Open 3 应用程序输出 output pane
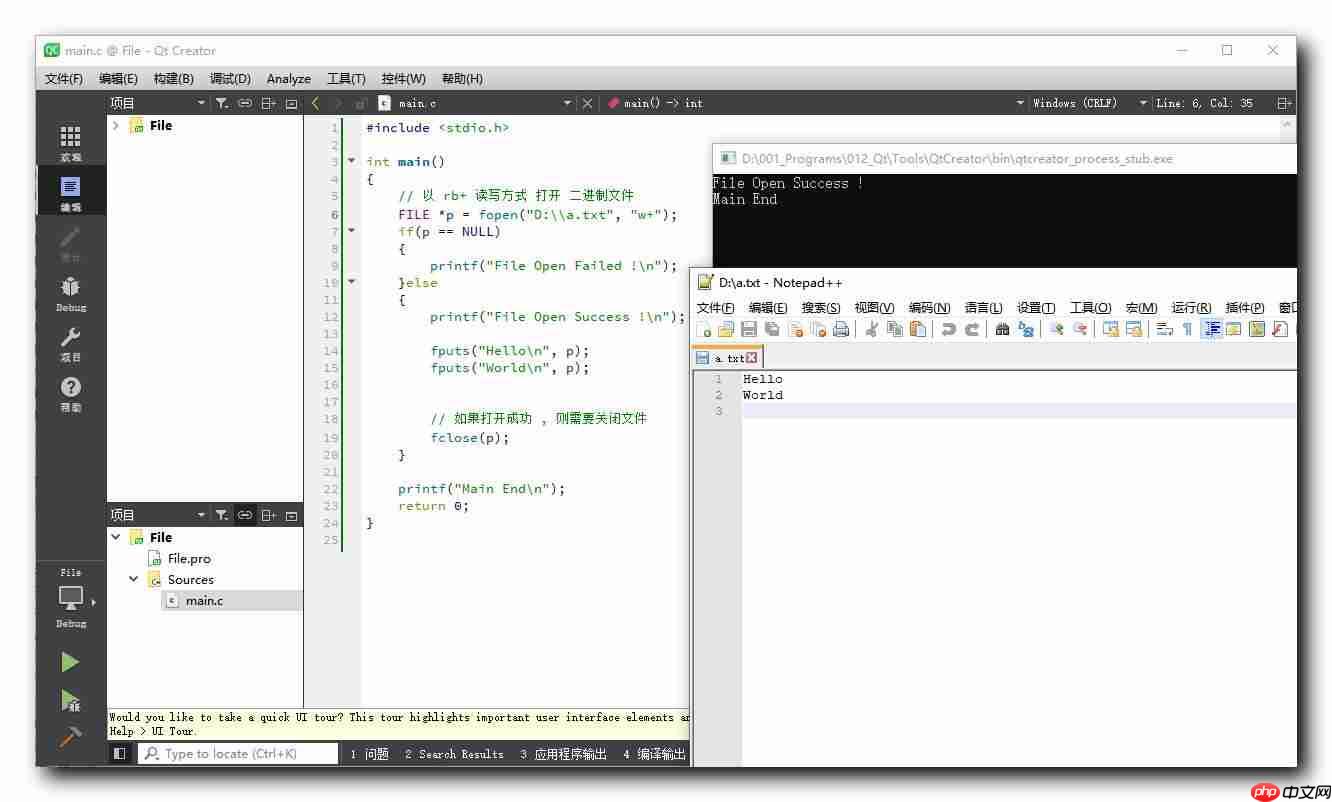The image size is (1332, 802). (x=563, y=754)
